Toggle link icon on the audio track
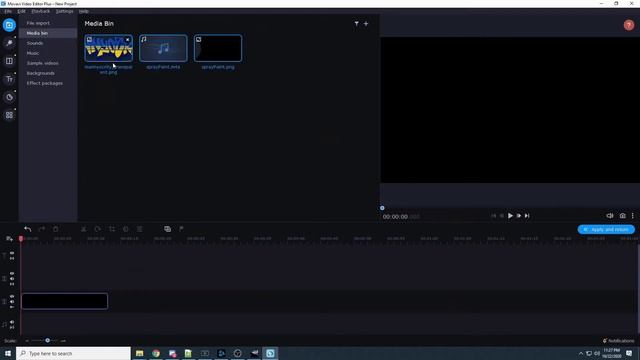640x360 pixels. tap(12, 327)
